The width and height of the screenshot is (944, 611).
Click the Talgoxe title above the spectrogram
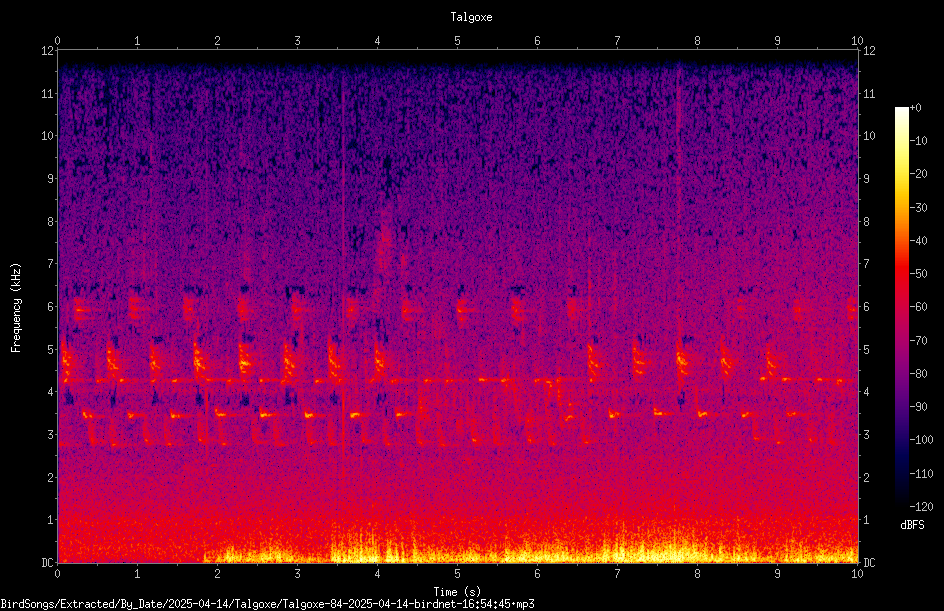pos(471,17)
